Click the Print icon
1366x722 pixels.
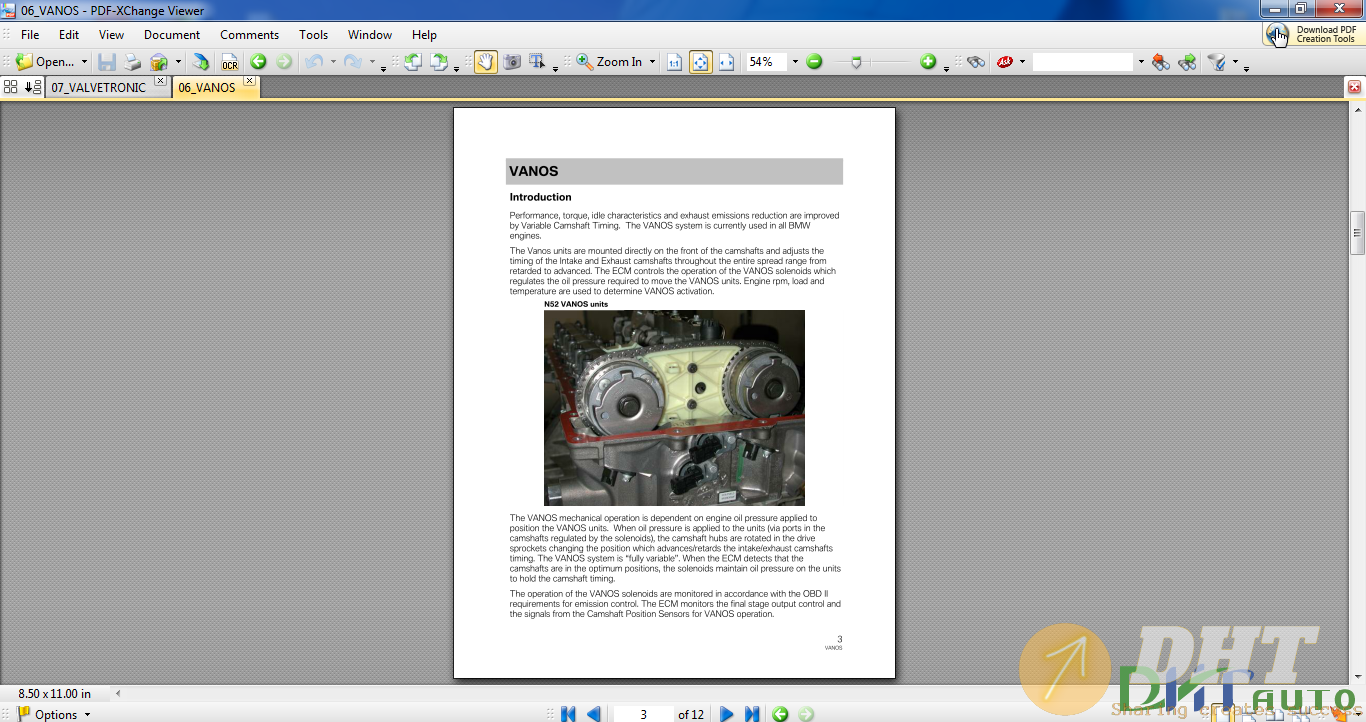(x=132, y=62)
